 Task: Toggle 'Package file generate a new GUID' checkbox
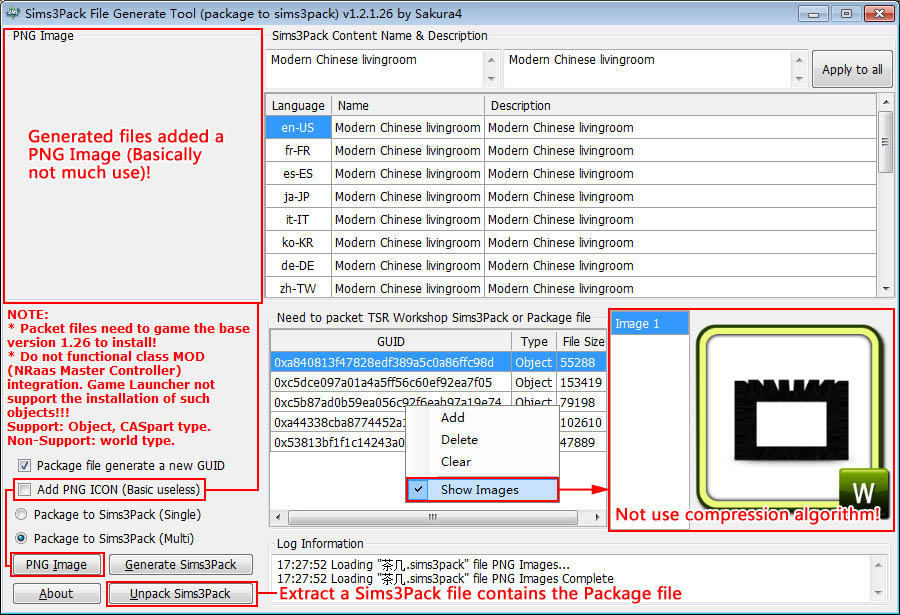coord(24,465)
